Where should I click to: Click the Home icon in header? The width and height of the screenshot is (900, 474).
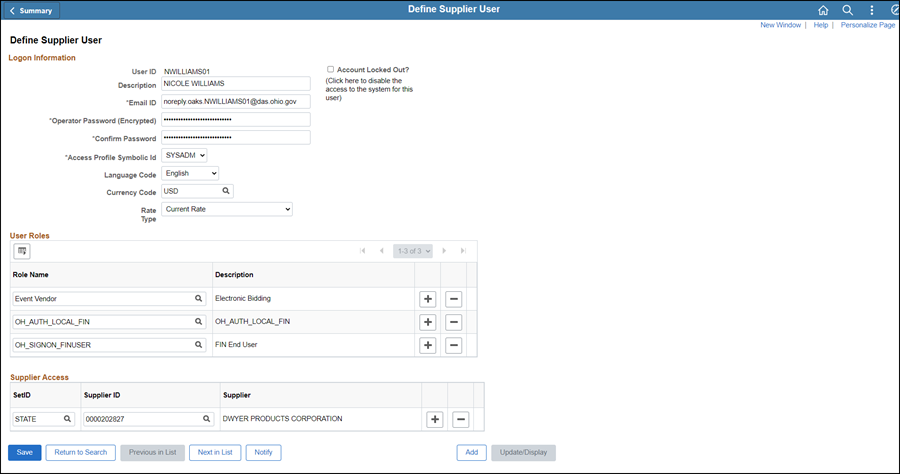coord(822,10)
